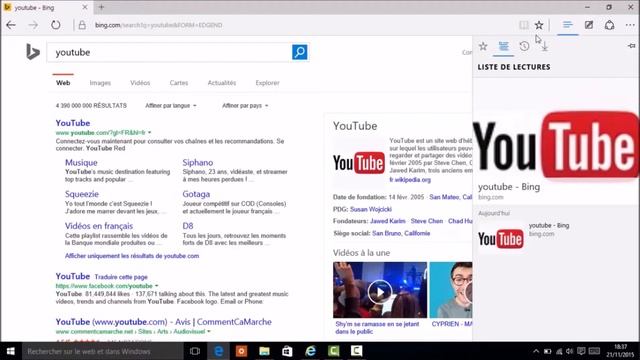This screenshot has height=360, width=640.
Task: Open fr.wikipedia.org link in info card
Action: (x=410, y=180)
